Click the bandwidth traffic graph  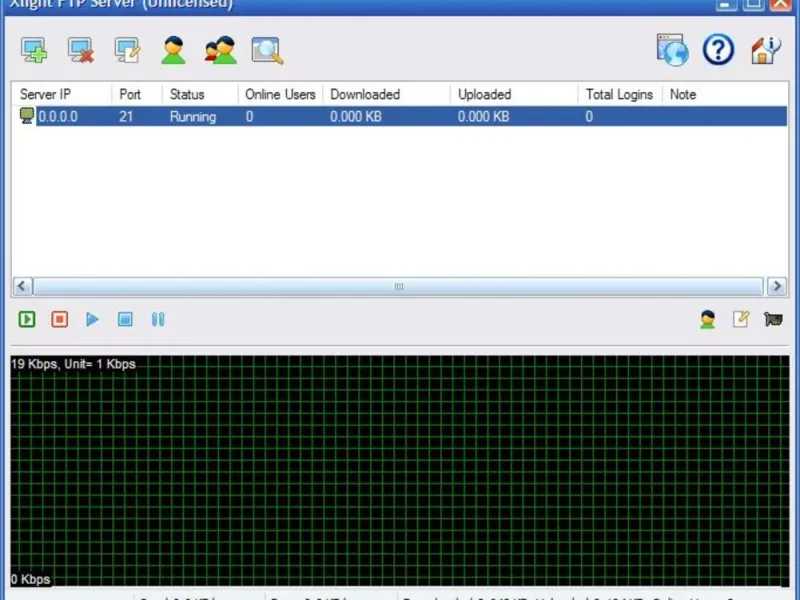click(399, 471)
